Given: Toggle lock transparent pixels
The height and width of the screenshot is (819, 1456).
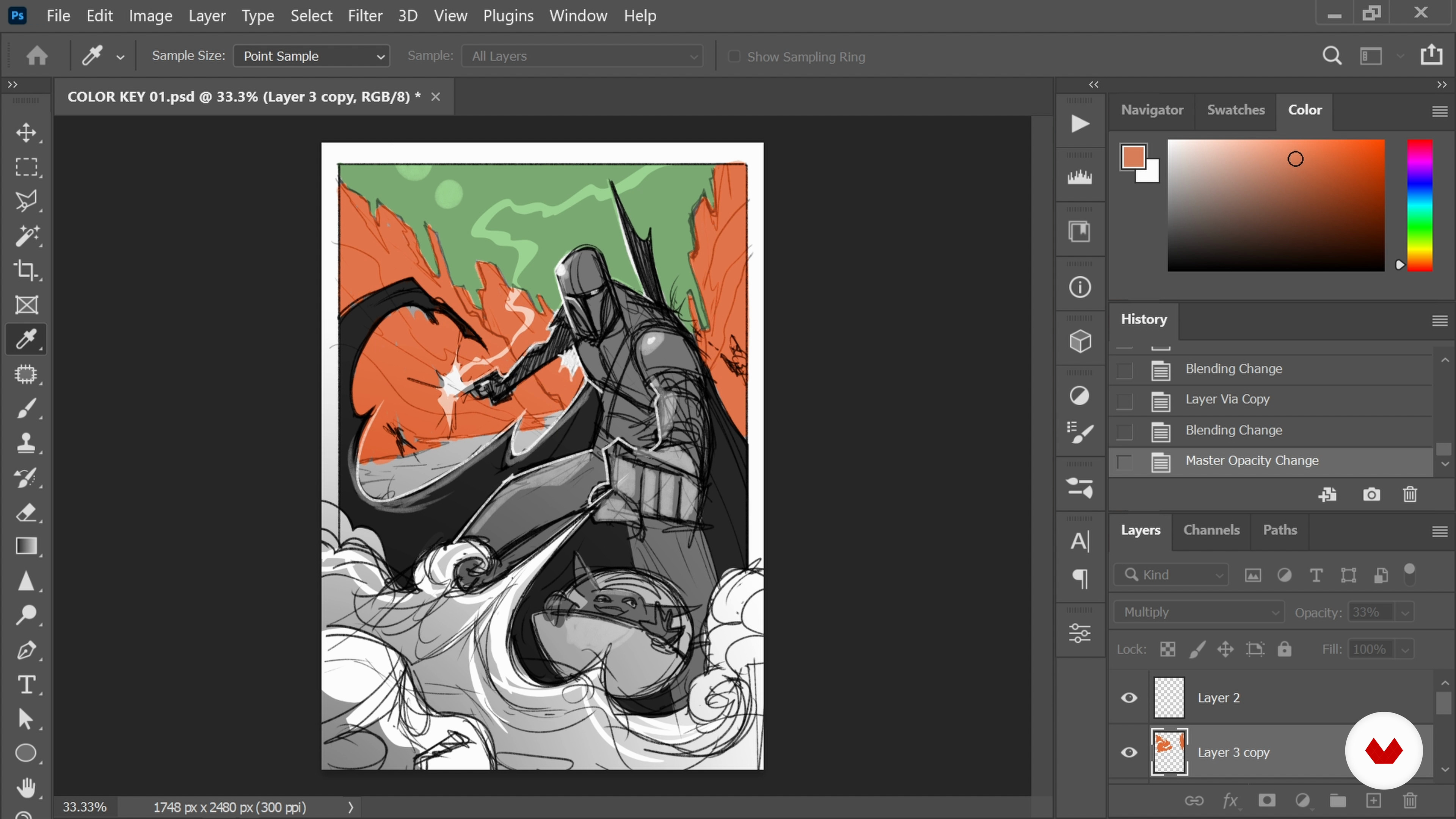Looking at the screenshot, I should (x=1168, y=650).
